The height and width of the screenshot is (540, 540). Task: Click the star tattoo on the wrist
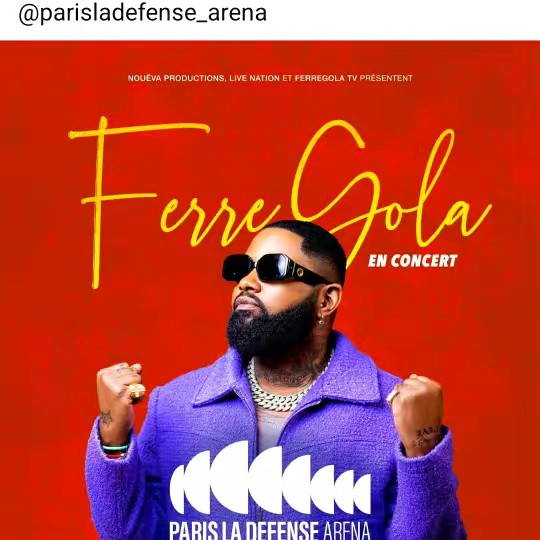[x=106, y=417]
